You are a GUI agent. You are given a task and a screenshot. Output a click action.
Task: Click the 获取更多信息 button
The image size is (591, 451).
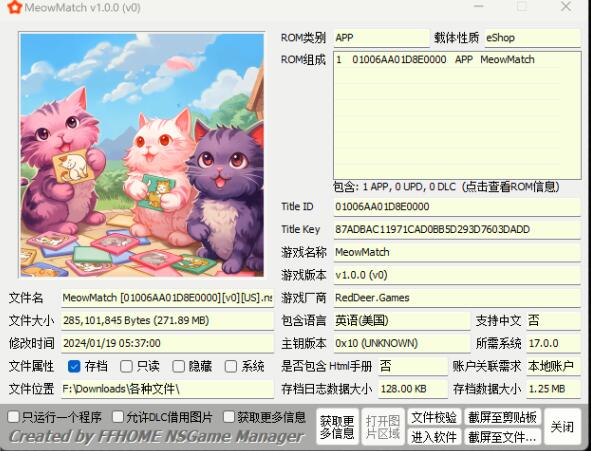click(337, 427)
